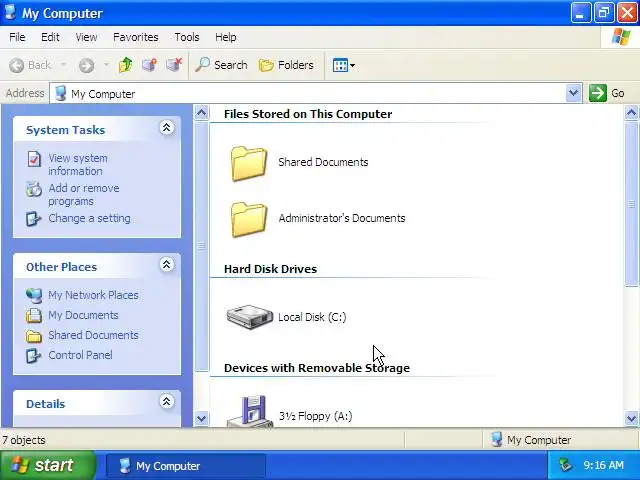
Task: Open My Documents in Other Places
Action: [83, 315]
